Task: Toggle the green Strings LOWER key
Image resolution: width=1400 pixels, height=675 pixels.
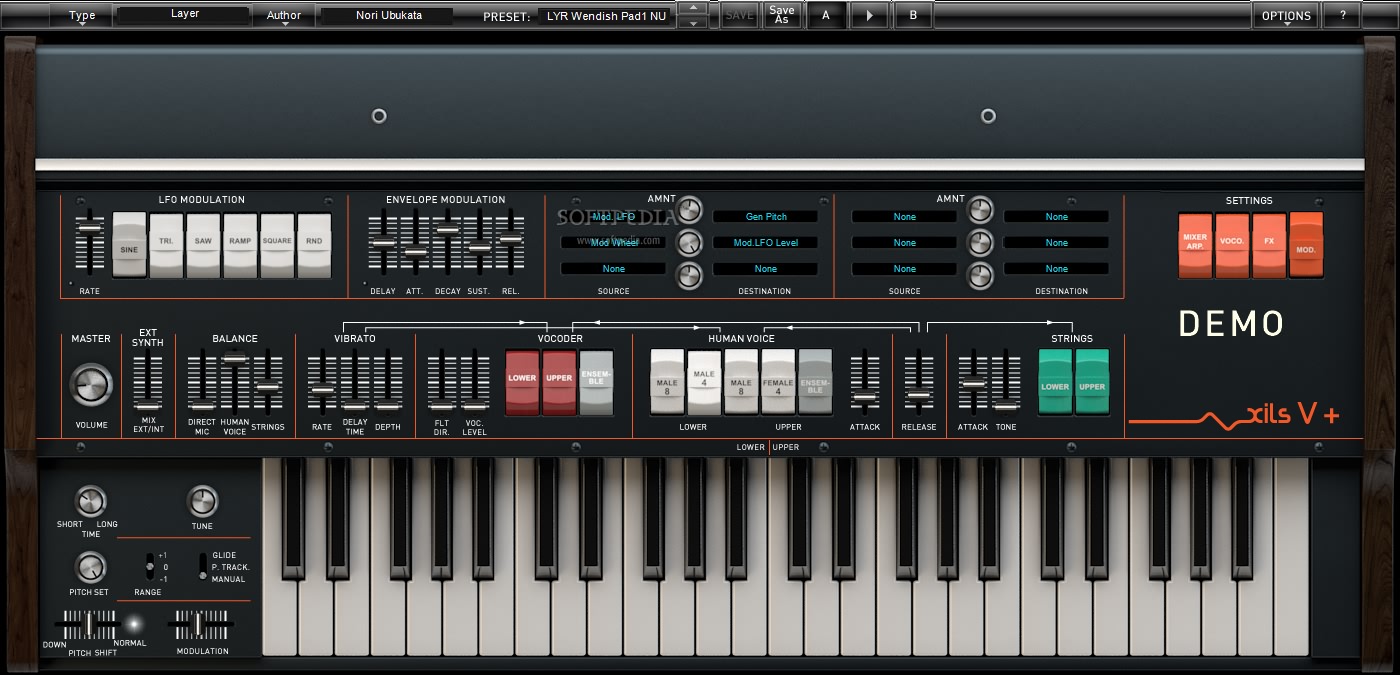Action: (x=1055, y=382)
